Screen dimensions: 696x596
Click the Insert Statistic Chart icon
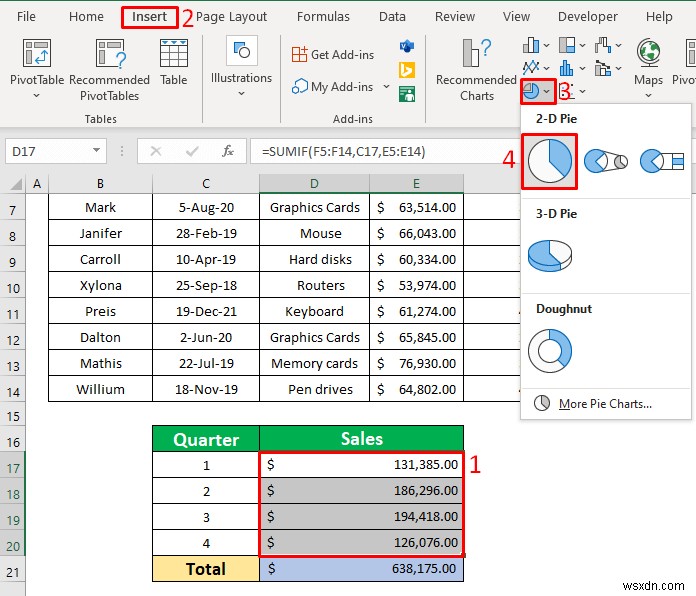(566, 68)
